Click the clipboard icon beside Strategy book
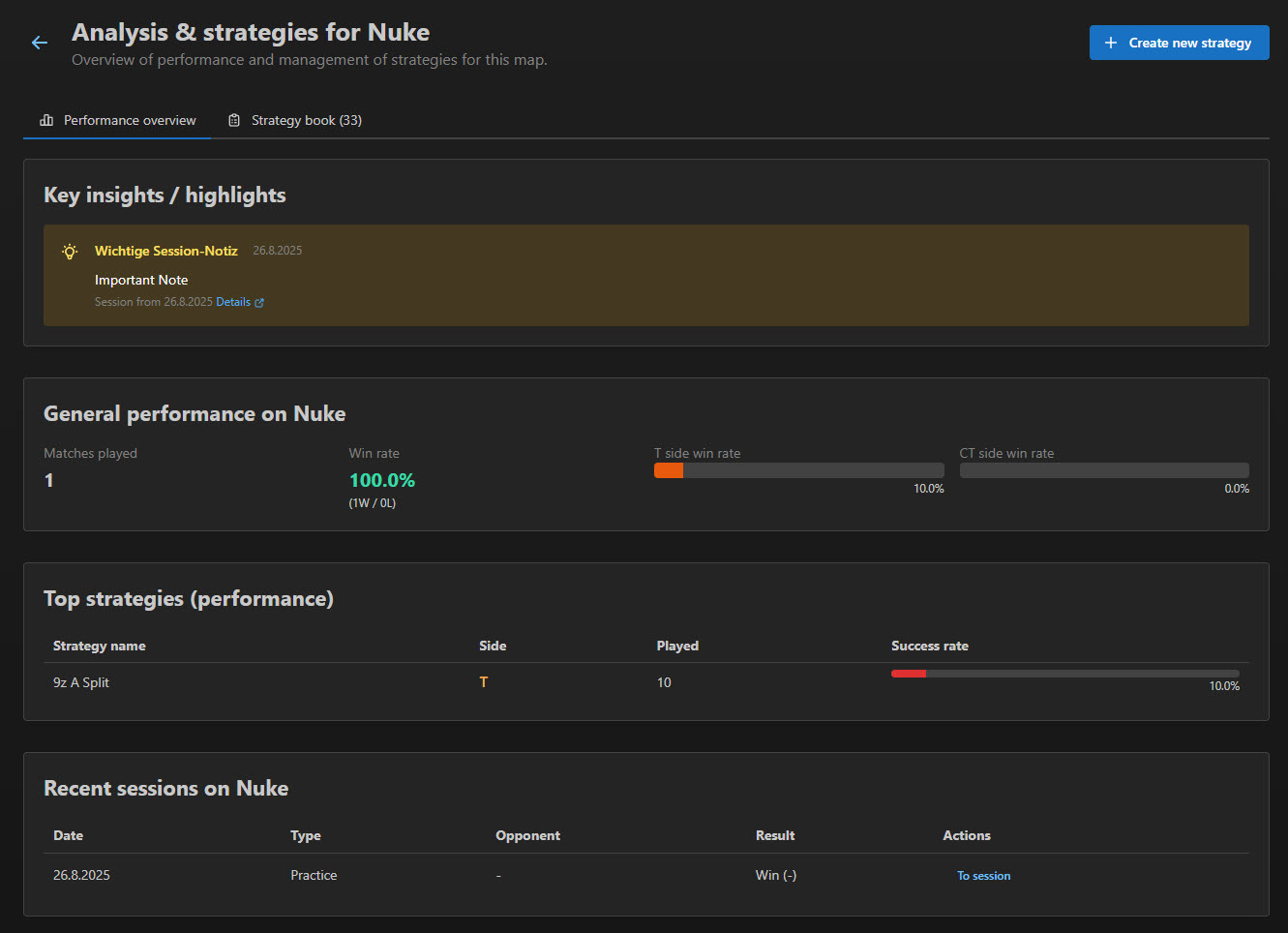The image size is (1288, 933). point(233,119)
